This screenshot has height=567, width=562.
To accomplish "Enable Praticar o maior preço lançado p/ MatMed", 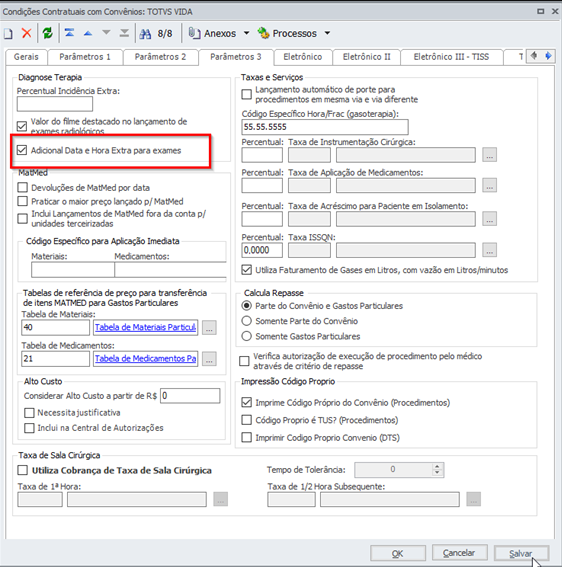I will (x=22, y=201).
